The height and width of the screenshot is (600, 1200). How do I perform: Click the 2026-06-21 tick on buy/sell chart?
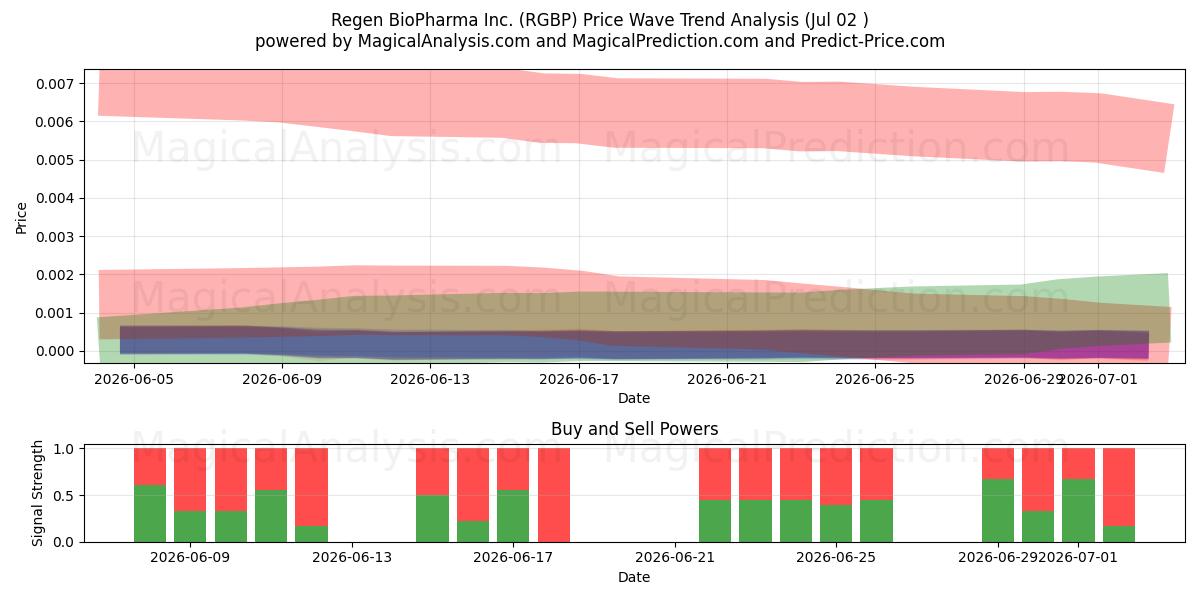pos(675,558)
